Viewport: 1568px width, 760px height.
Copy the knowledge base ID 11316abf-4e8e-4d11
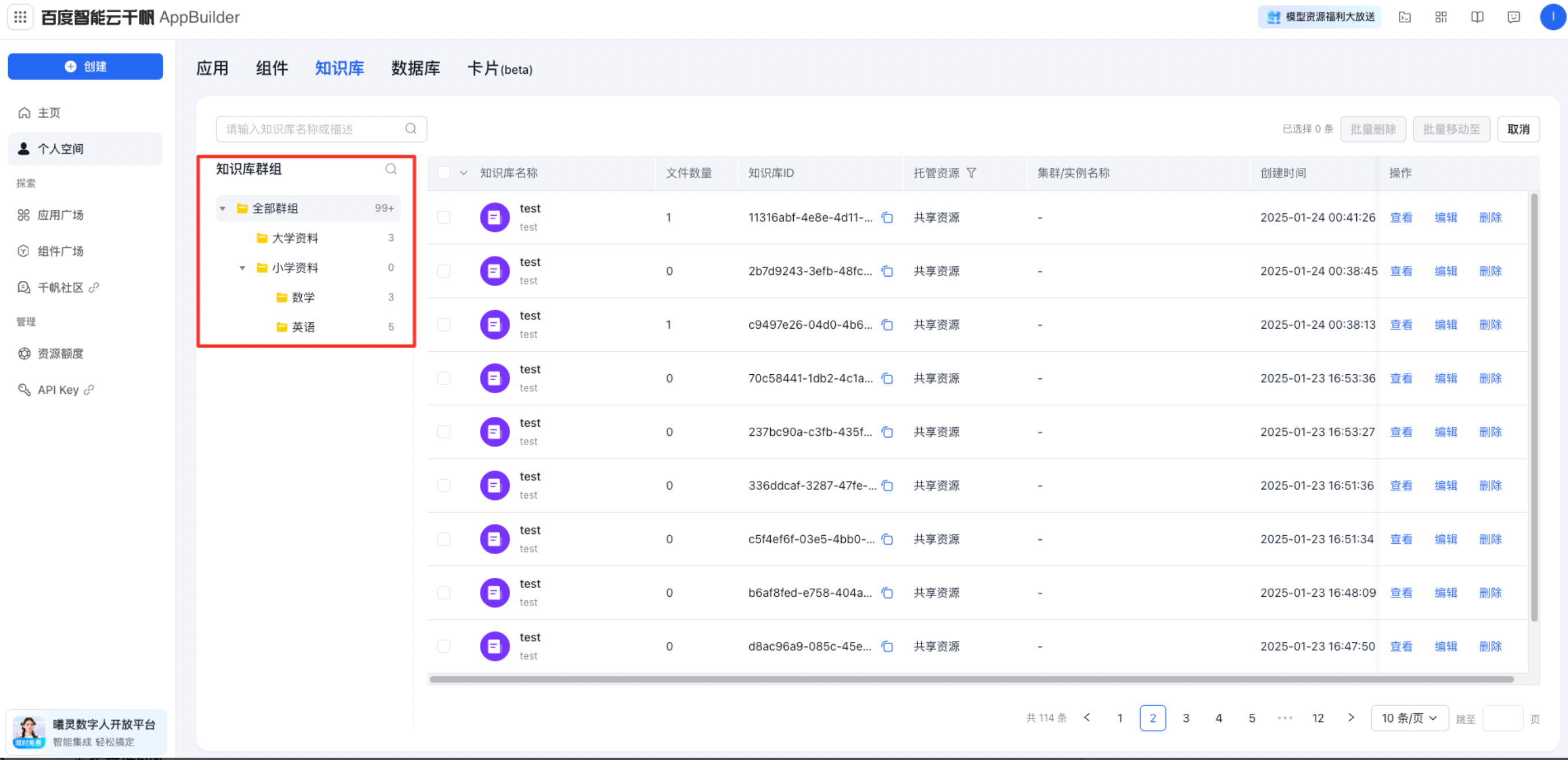click(887, 217)
